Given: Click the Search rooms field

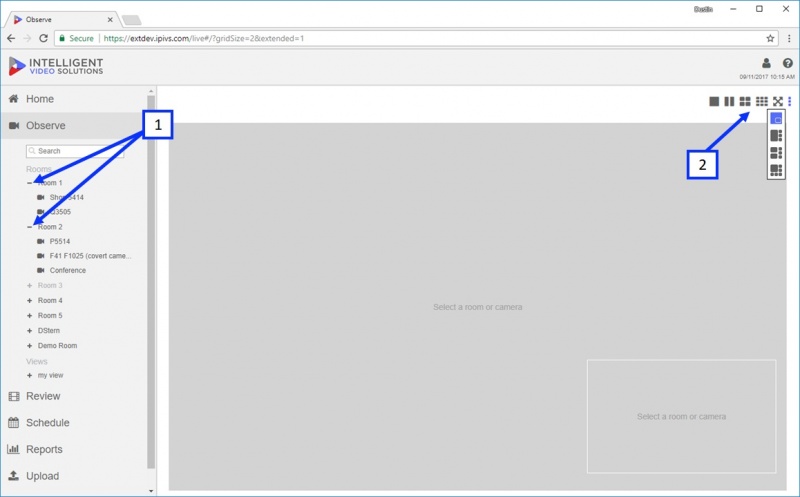Looking at the screenshot, I should pos(75,151).
